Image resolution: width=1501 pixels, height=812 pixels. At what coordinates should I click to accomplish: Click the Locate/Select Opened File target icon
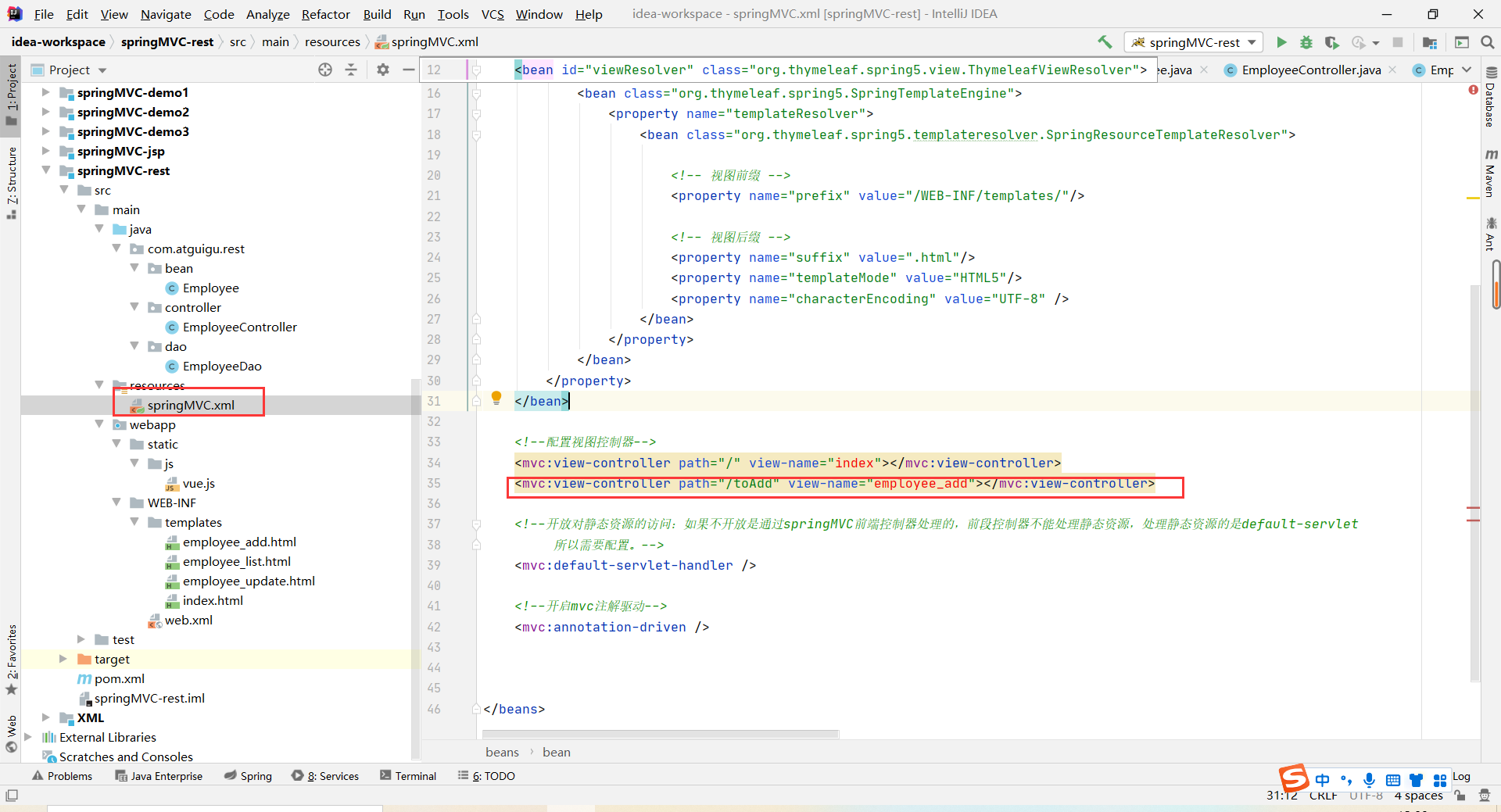click(325, 70)
